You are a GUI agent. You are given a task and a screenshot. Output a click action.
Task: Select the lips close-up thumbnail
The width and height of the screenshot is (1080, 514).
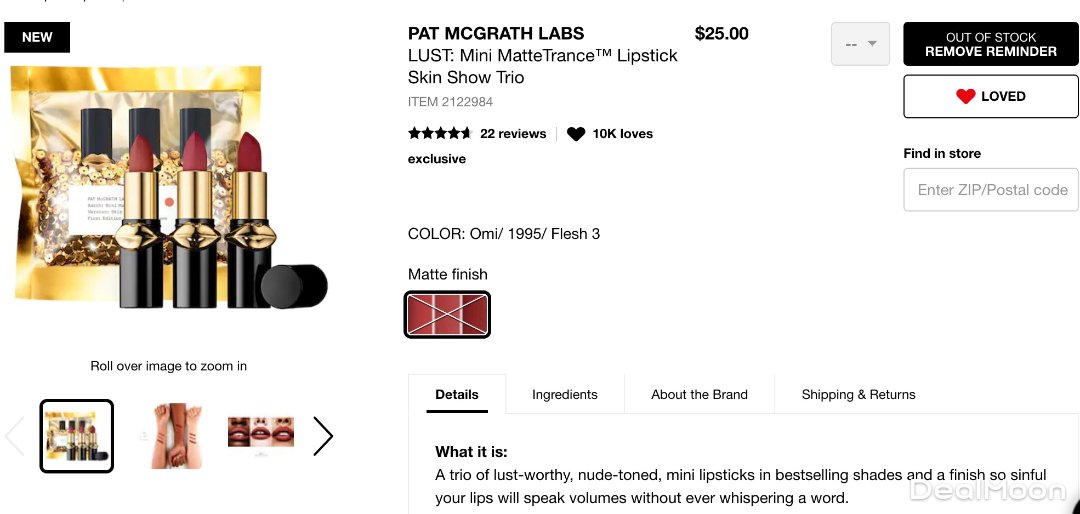pyautogui.click(x=261, y=432)
